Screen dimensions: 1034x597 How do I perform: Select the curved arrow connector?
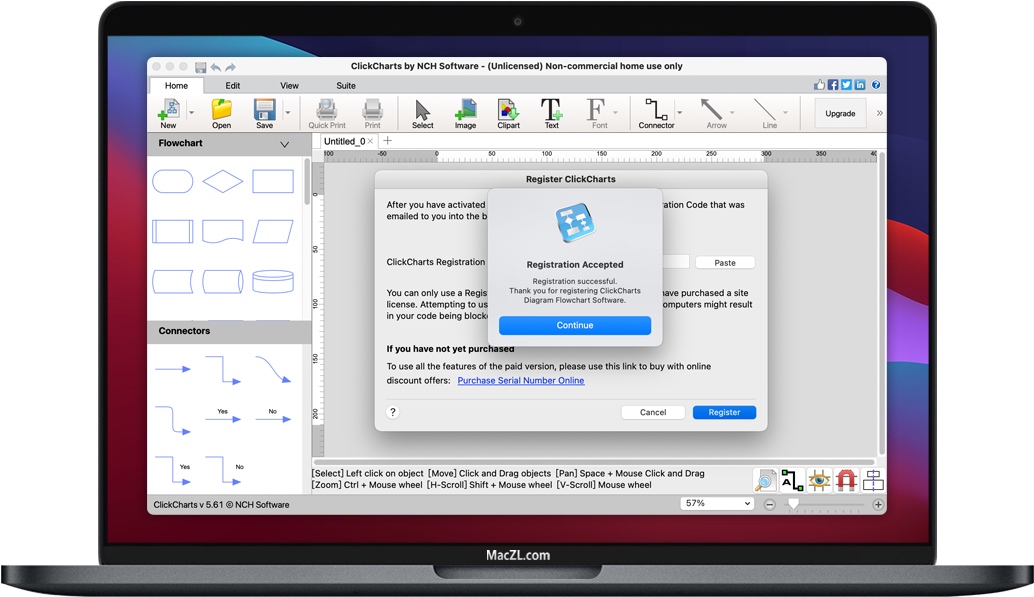[x=273, y=369]
